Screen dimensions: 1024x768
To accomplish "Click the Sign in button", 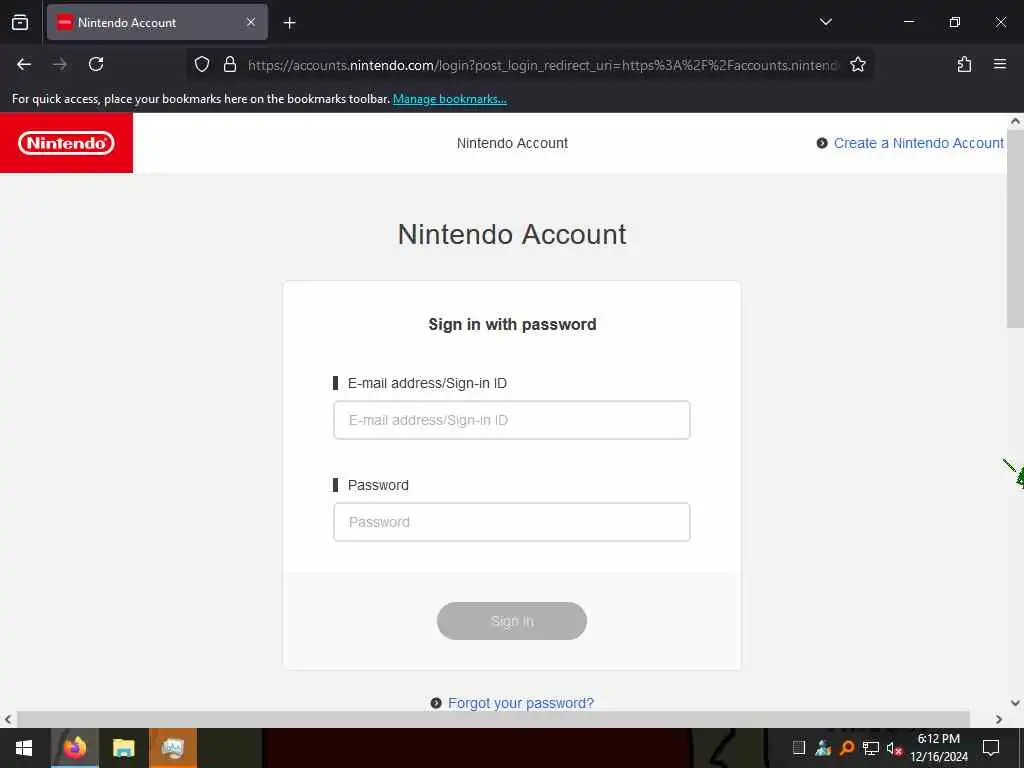I will click(x=511, y=621).
